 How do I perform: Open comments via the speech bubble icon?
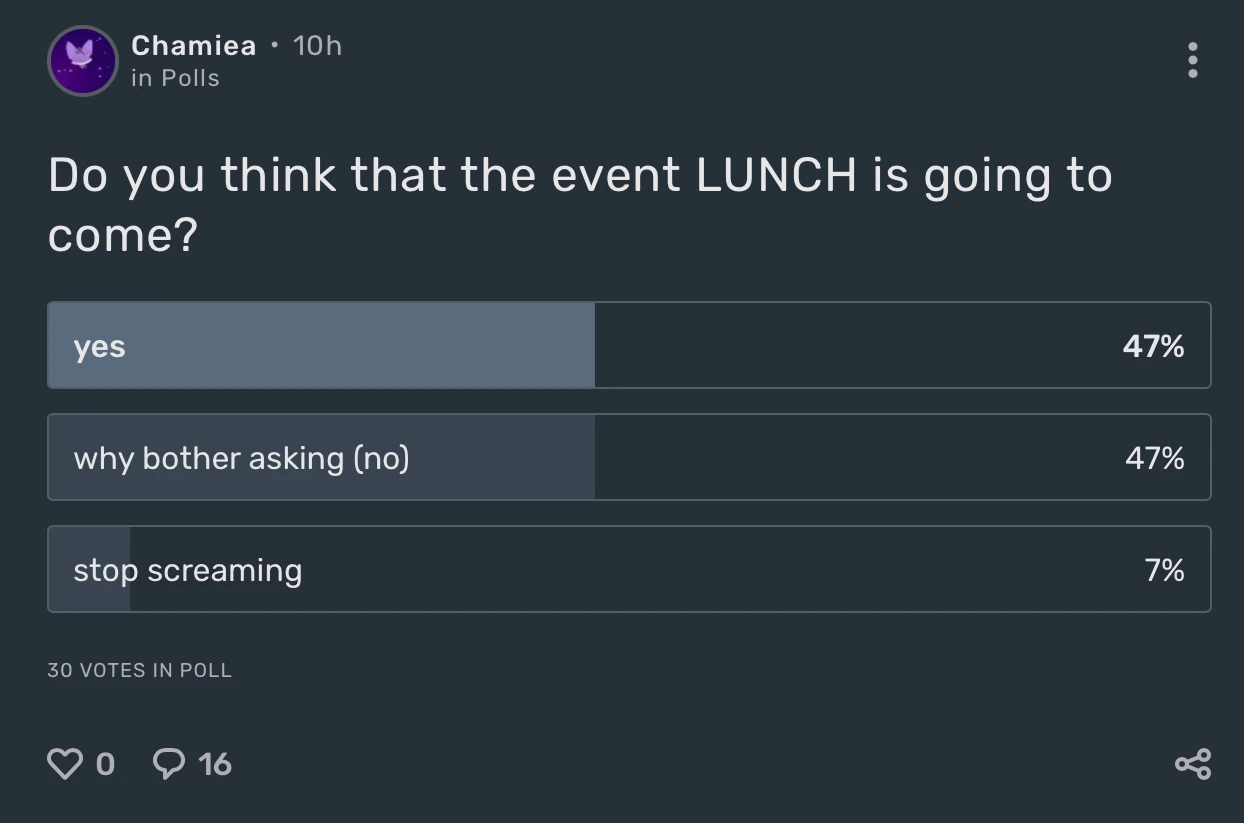(168, 764)
